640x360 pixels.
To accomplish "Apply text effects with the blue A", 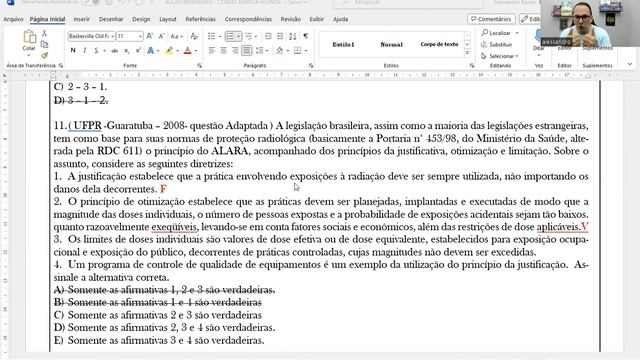I will coord(150,51).
